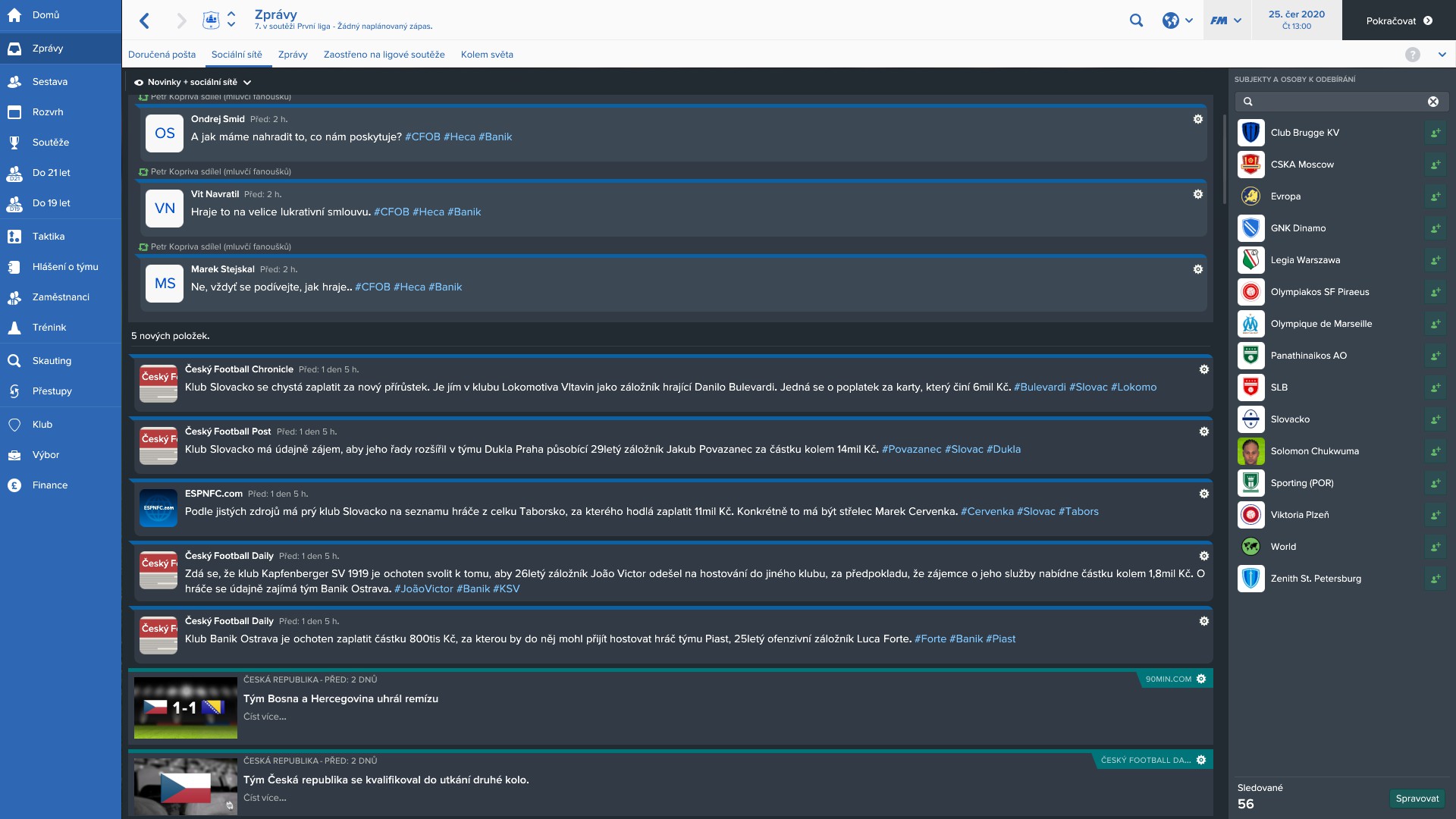Open the Taktika sidebar icon
Image resolution: width=1456 pixels, height=819 pixels.
14,237
